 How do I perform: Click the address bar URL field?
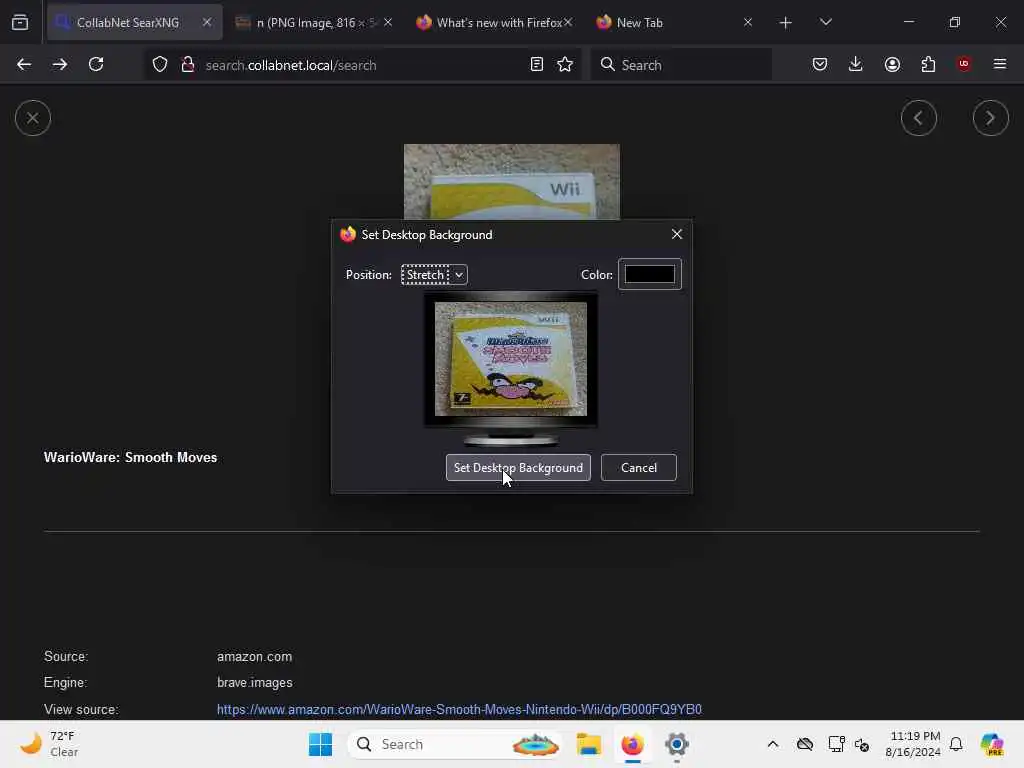(x=362, y=65)
